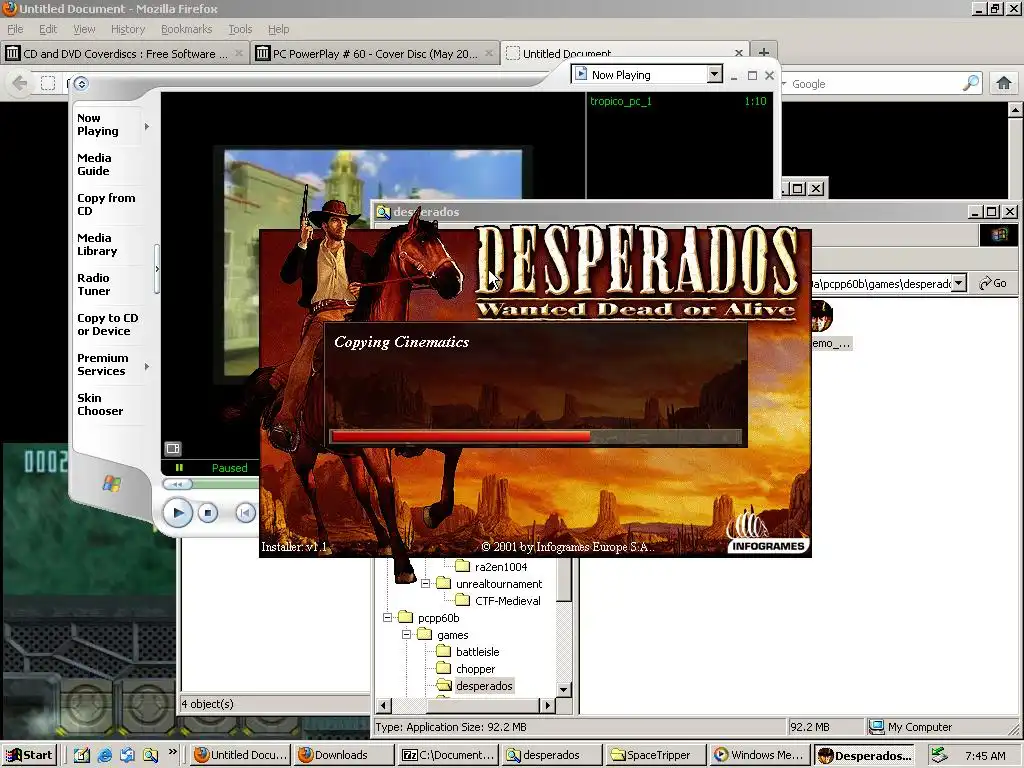This screenshot has height=768, width=1024.
Task: Launch Internet Explorer from Quick Launch
Action: [104, 755]
